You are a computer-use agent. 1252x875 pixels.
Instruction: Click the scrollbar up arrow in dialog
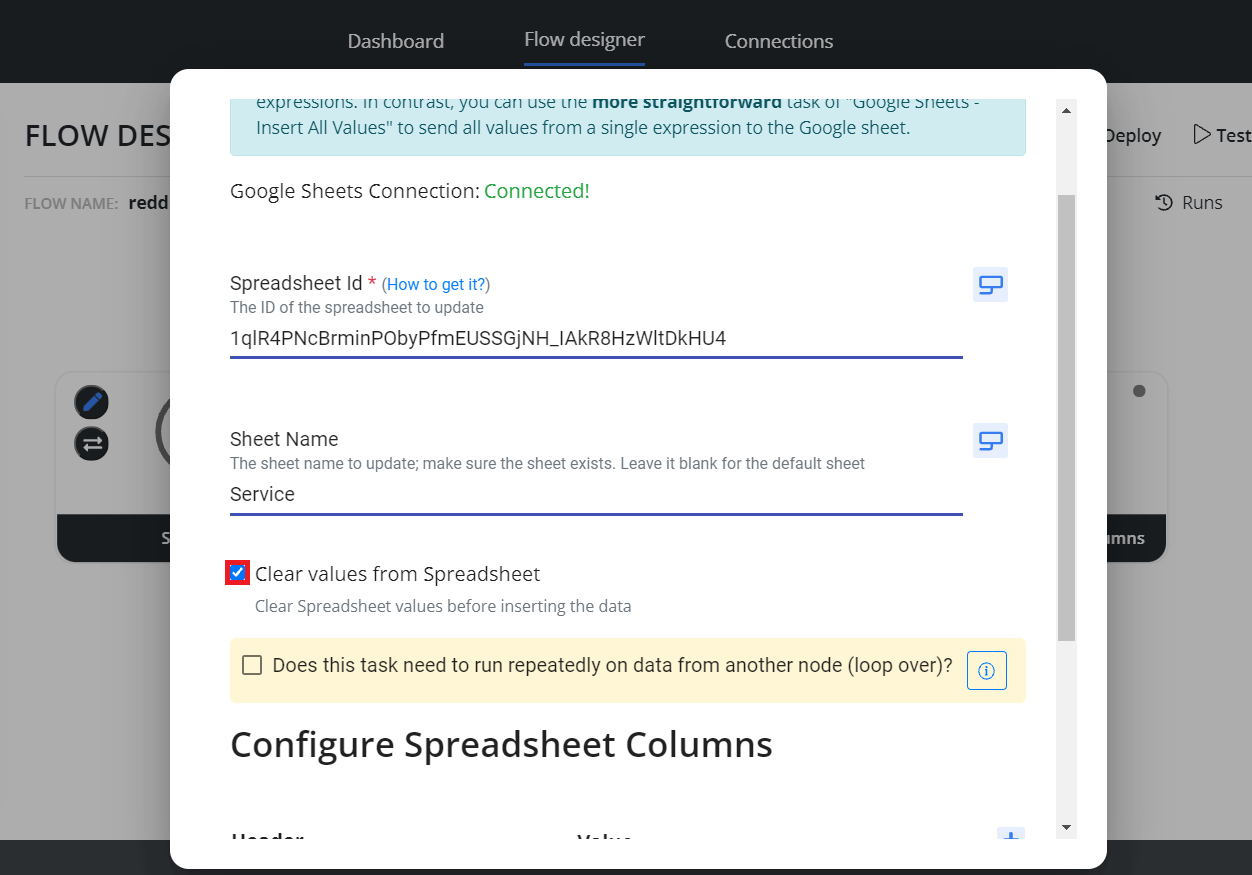(x=1066, y=110)
